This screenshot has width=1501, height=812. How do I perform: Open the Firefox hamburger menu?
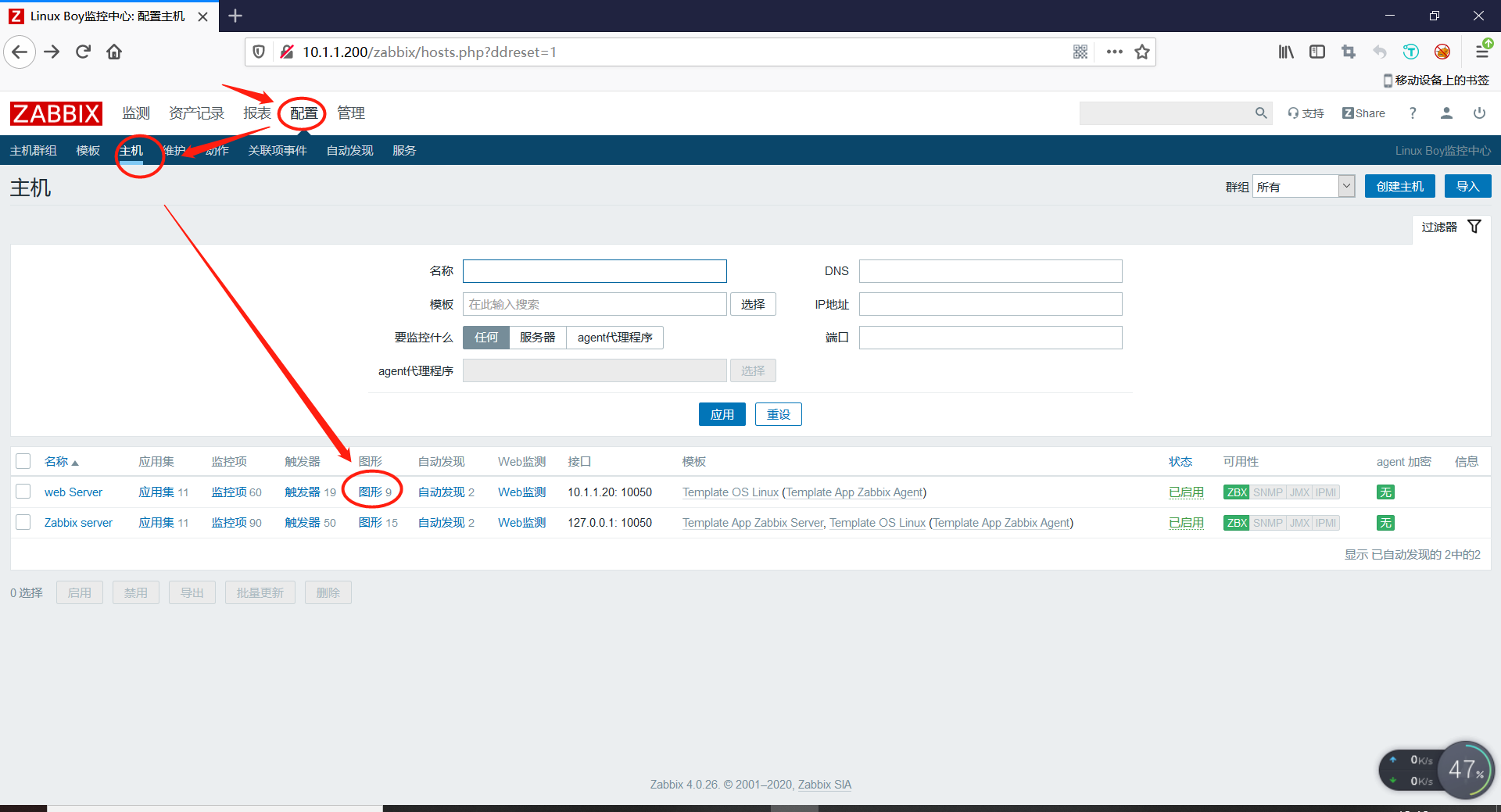[x=1481, y=52]
